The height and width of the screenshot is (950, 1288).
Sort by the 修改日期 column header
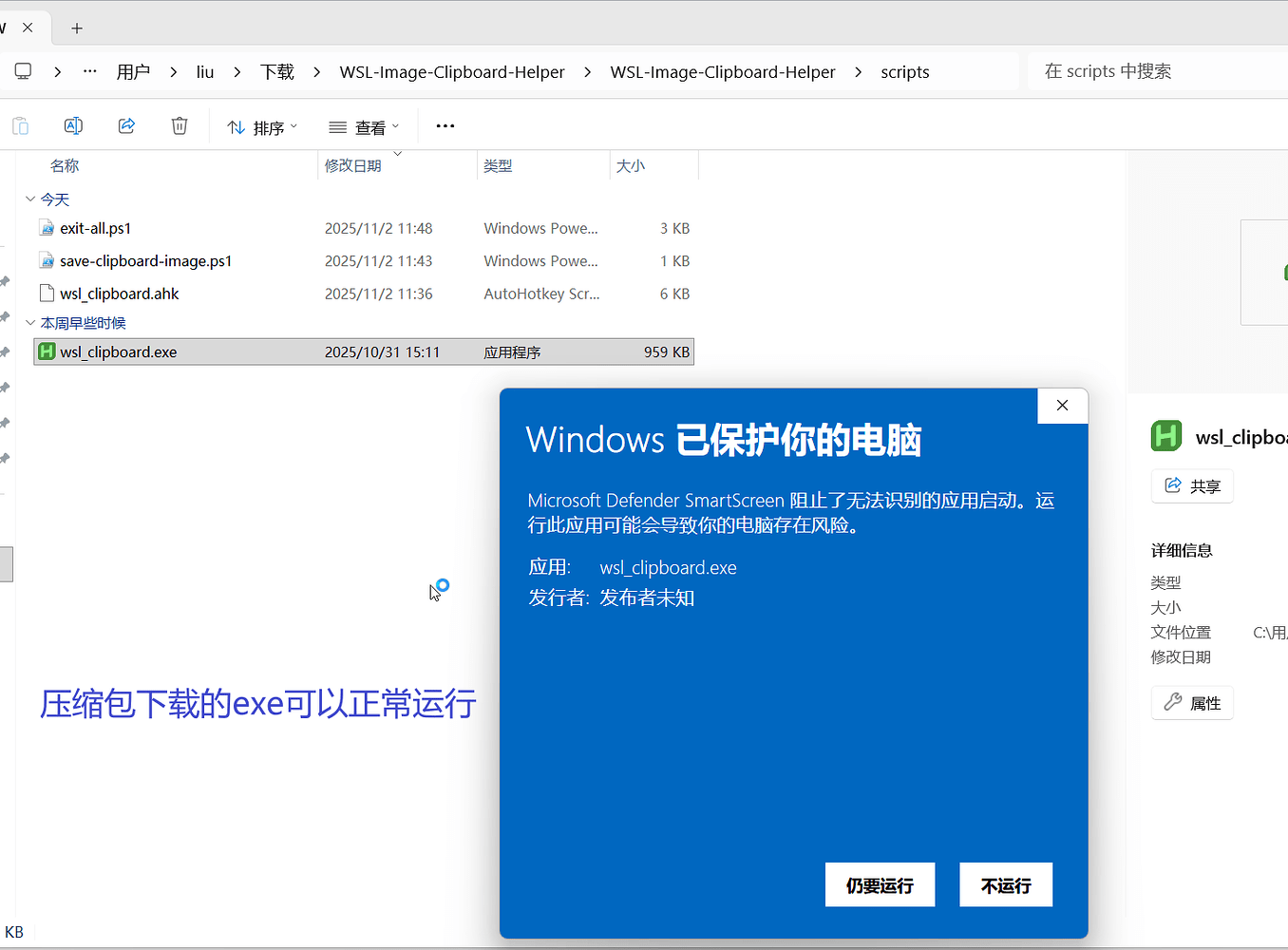pos(352,165)
